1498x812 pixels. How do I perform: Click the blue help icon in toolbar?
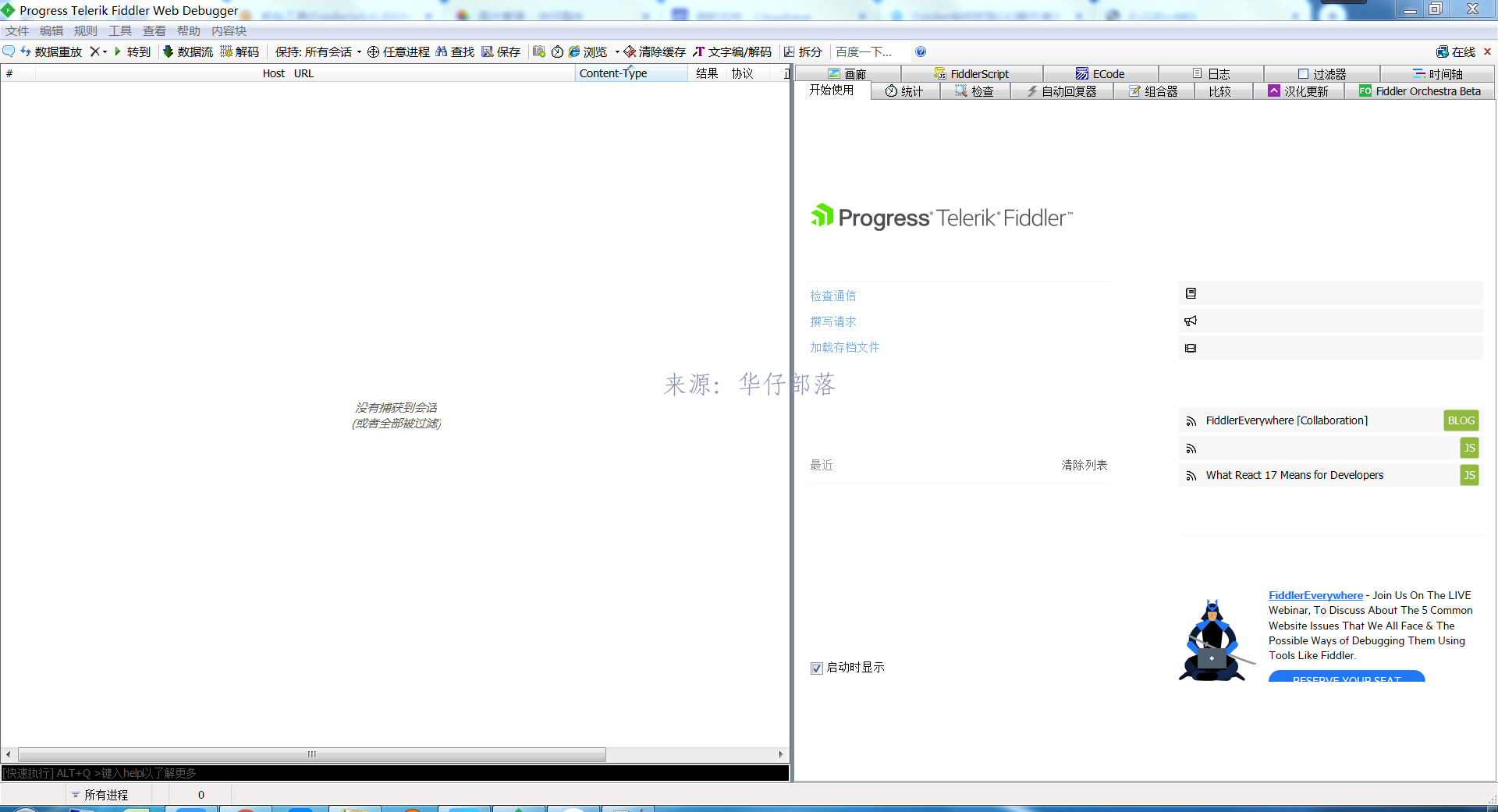coord(921,51)
